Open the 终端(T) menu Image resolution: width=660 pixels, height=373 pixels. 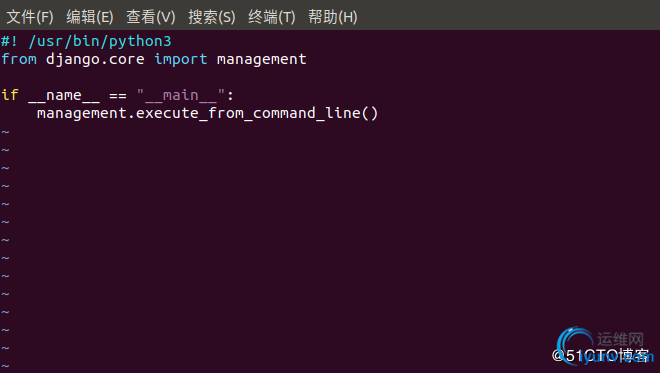[x=271, y=17]
